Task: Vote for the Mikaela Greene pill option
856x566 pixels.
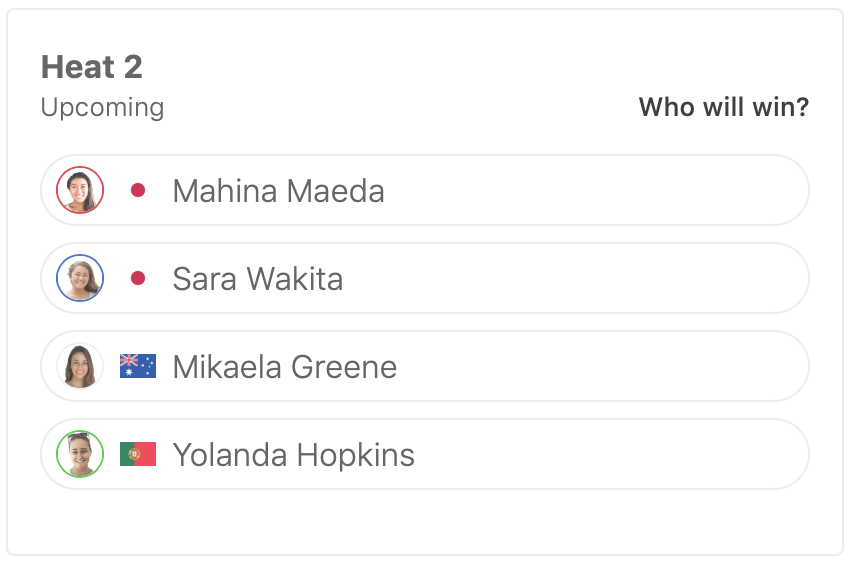Action: pos(600,366)
